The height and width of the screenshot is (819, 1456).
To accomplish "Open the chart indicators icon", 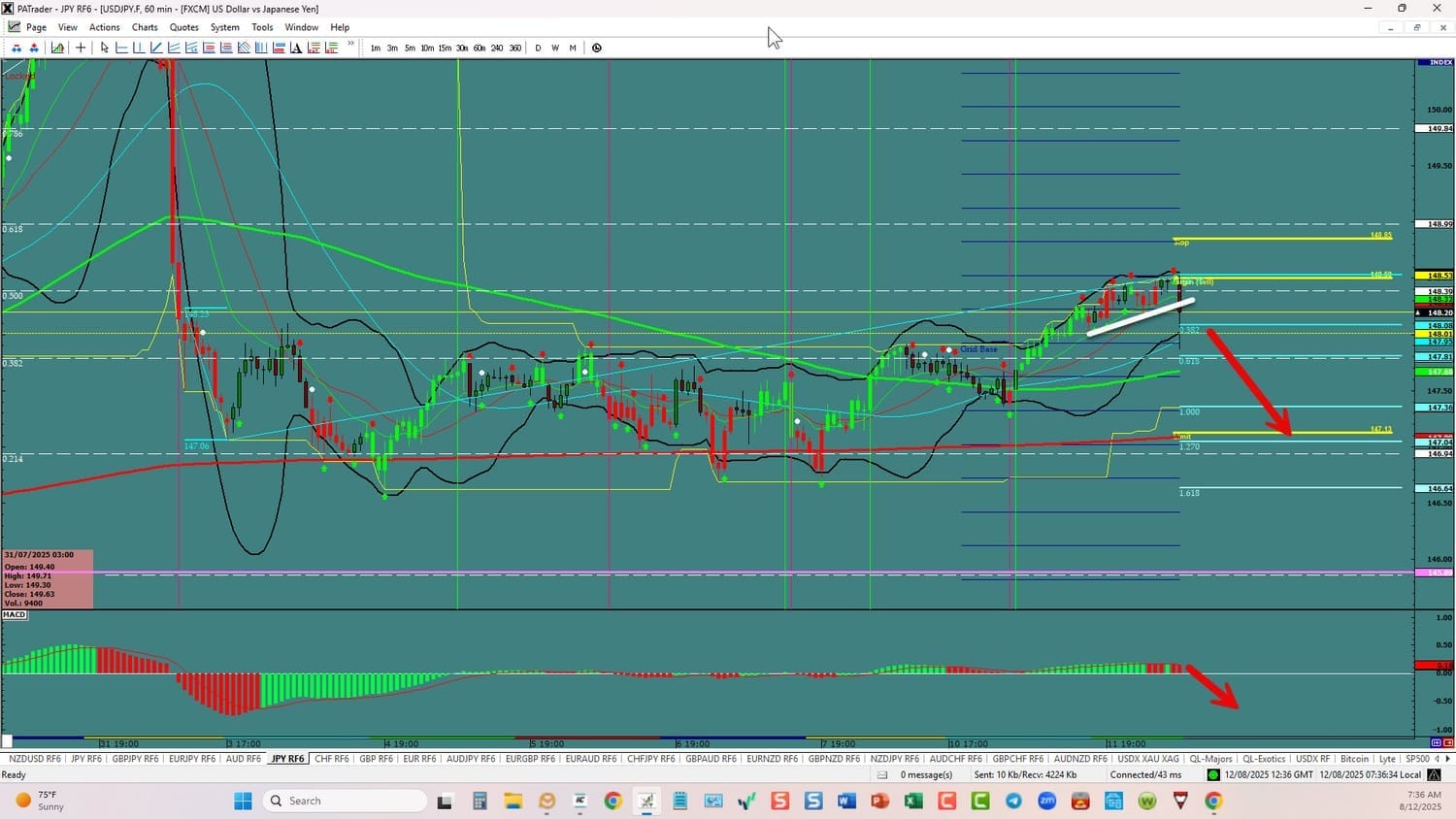I will coord(58,48).
